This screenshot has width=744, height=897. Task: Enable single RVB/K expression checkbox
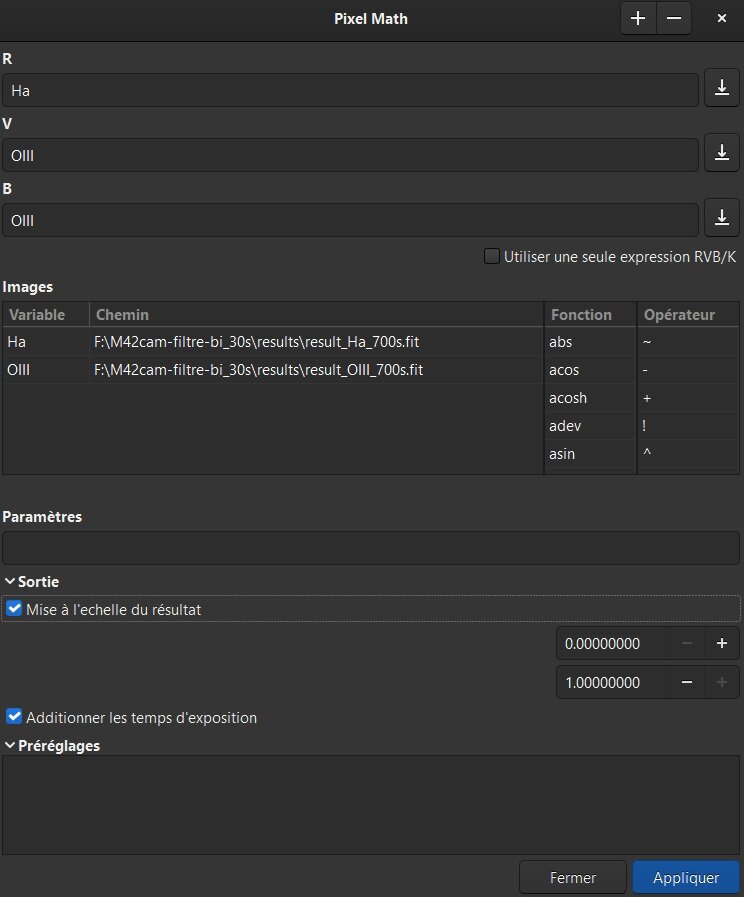pyautogui.click(x=492, y=256)
